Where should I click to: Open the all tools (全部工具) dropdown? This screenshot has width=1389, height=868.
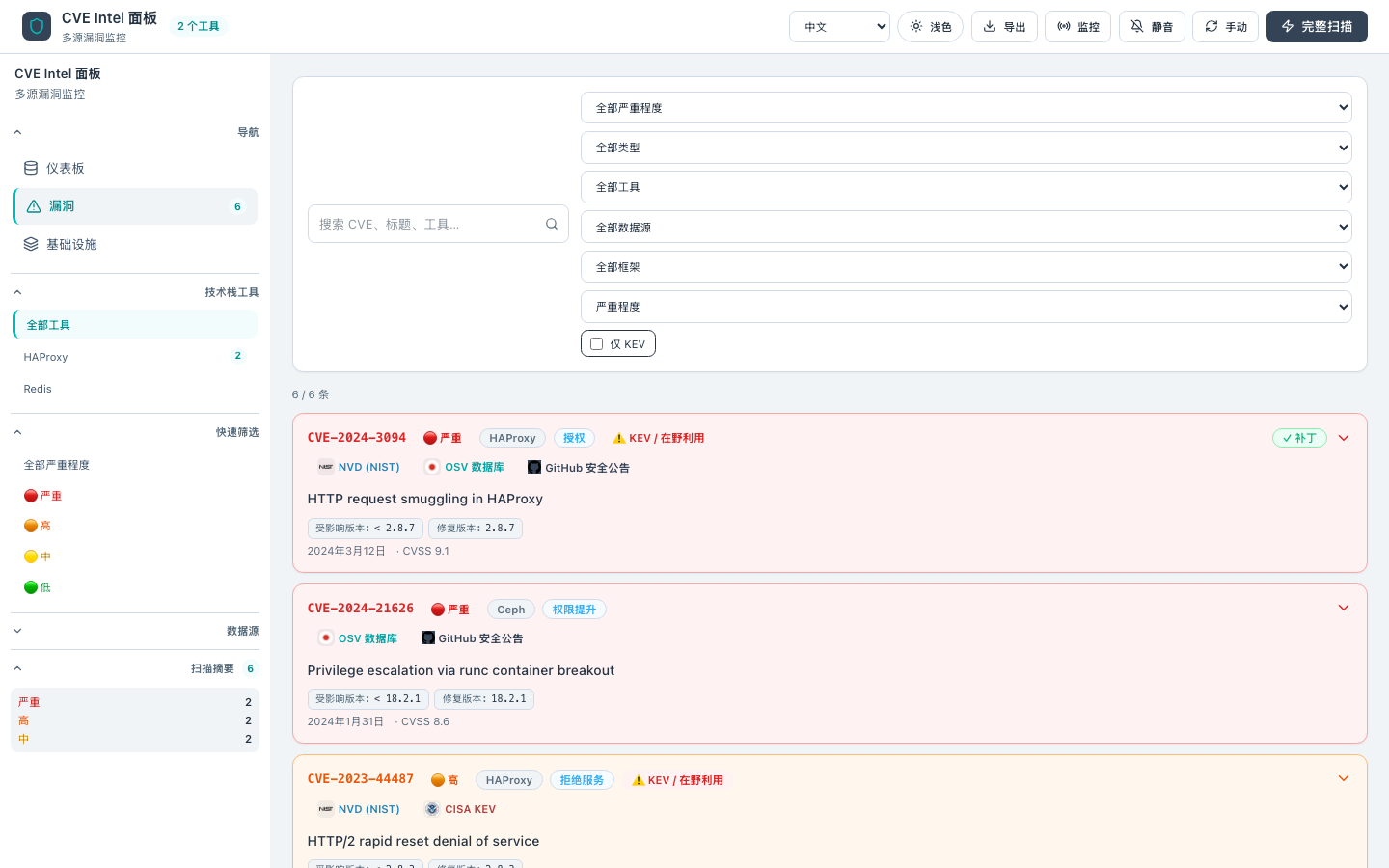pyautogui.click(x=966, y=187)
